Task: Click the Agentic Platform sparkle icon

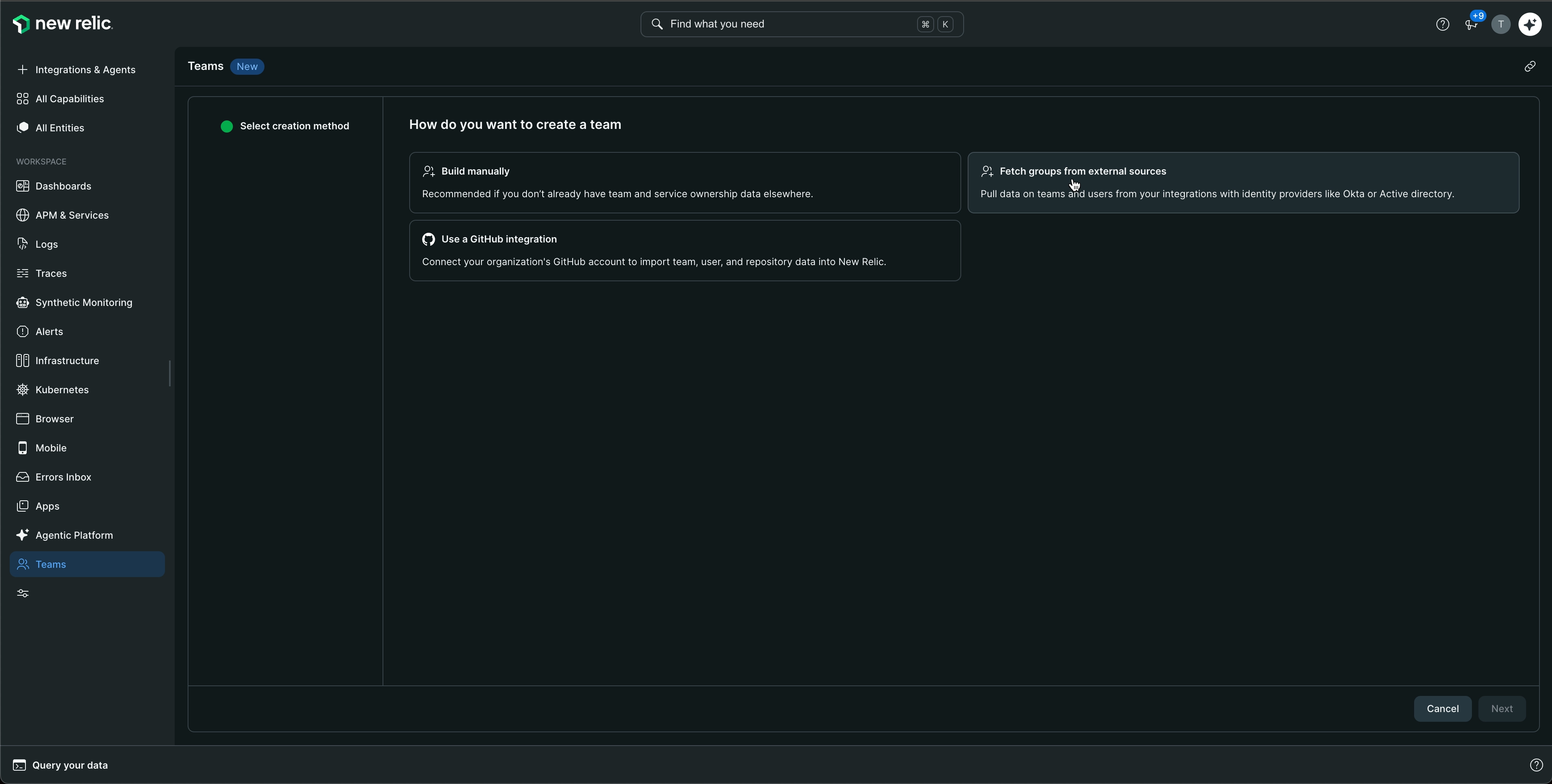Action: tap(23, 535)
